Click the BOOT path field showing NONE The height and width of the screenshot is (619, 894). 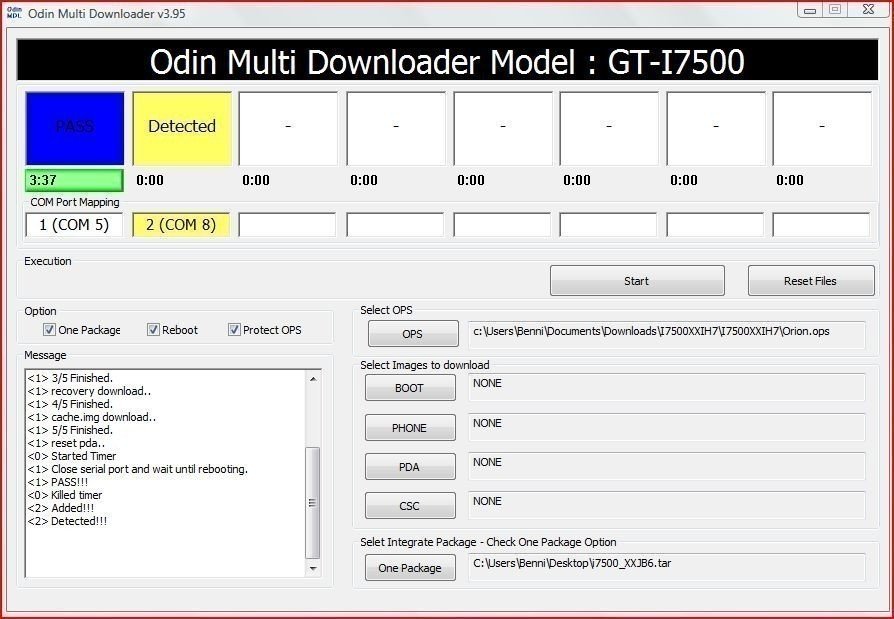point(667,388)
